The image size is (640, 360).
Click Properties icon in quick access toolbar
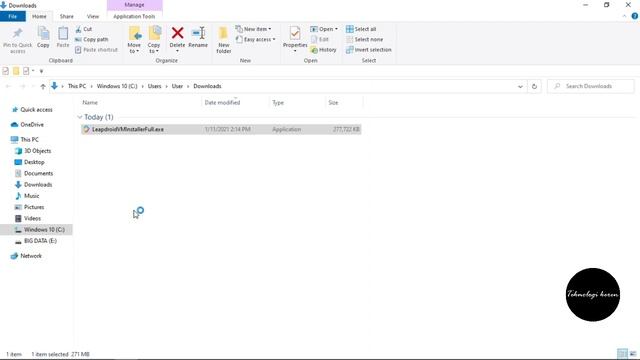[x=5, y=71]
